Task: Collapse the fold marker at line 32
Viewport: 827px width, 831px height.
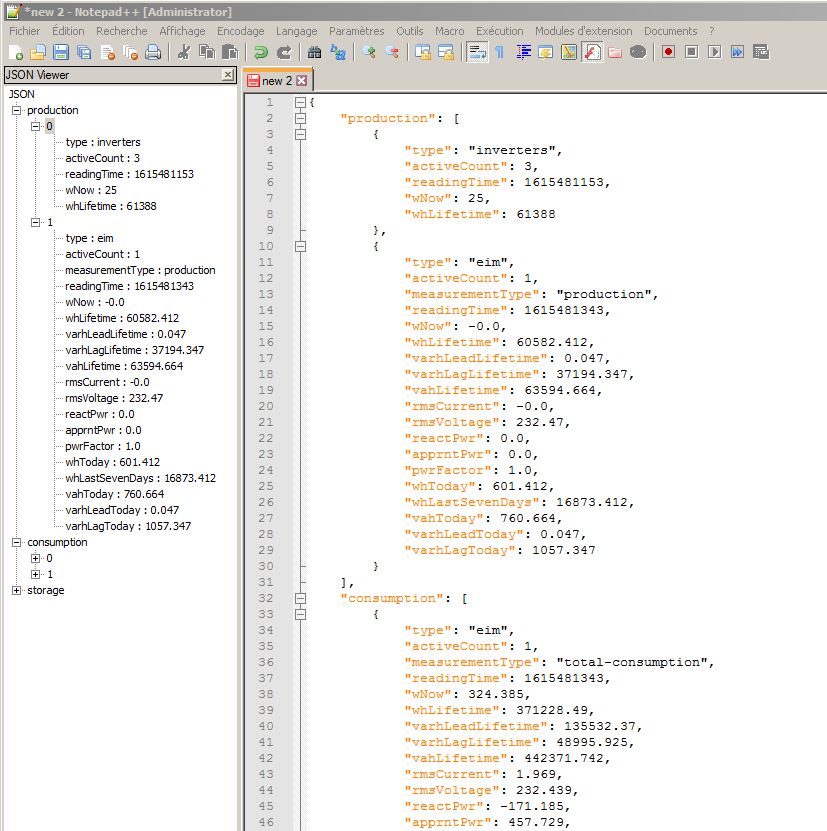Action: (x=300, y=598)
